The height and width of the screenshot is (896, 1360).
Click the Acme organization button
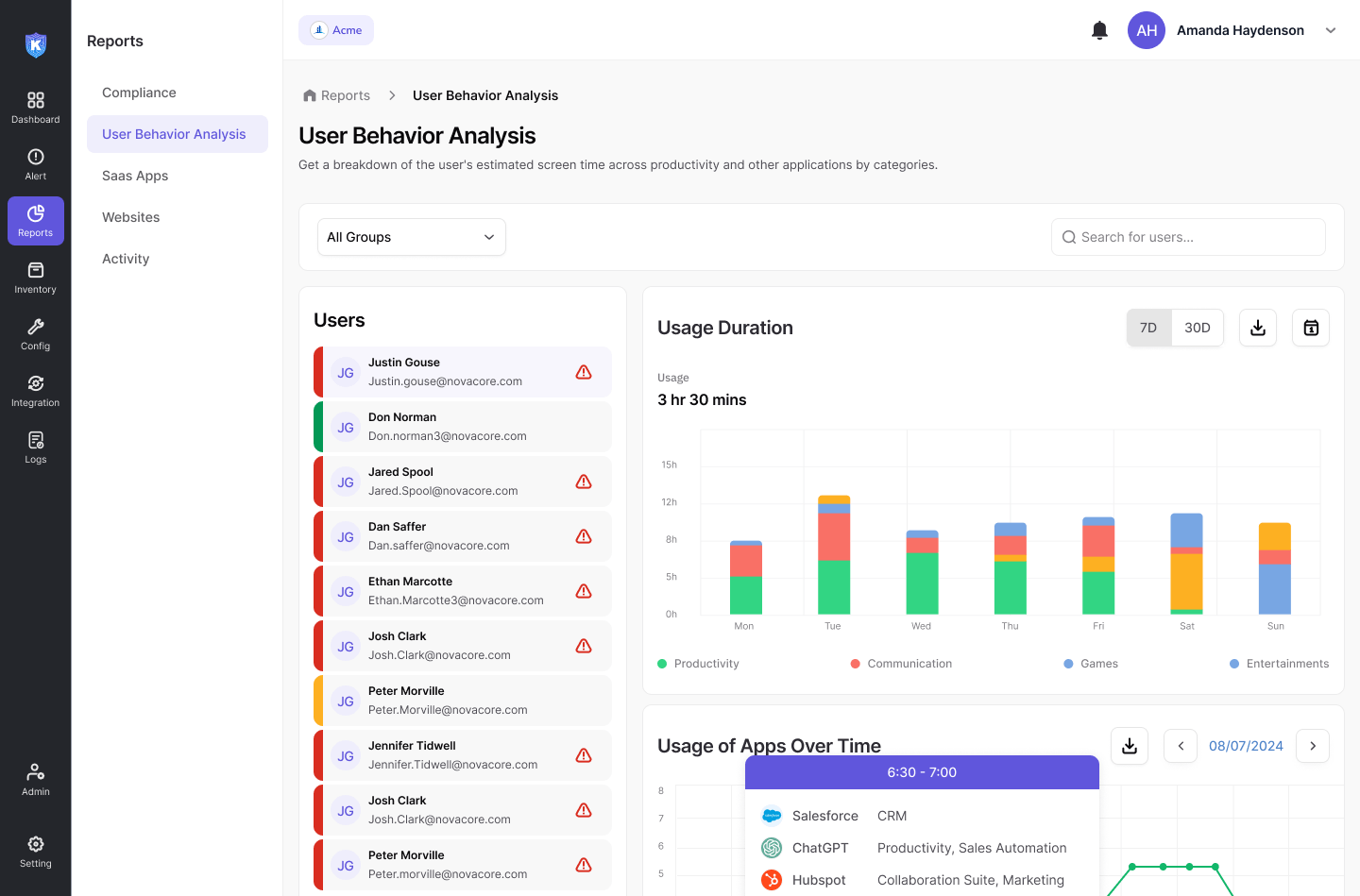click(x=336, y=30)
